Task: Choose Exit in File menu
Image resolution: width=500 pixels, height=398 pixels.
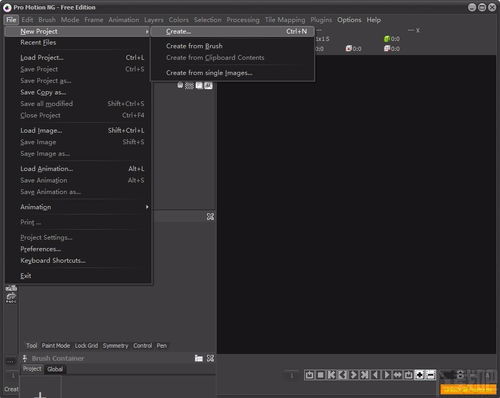Action: 78,276
